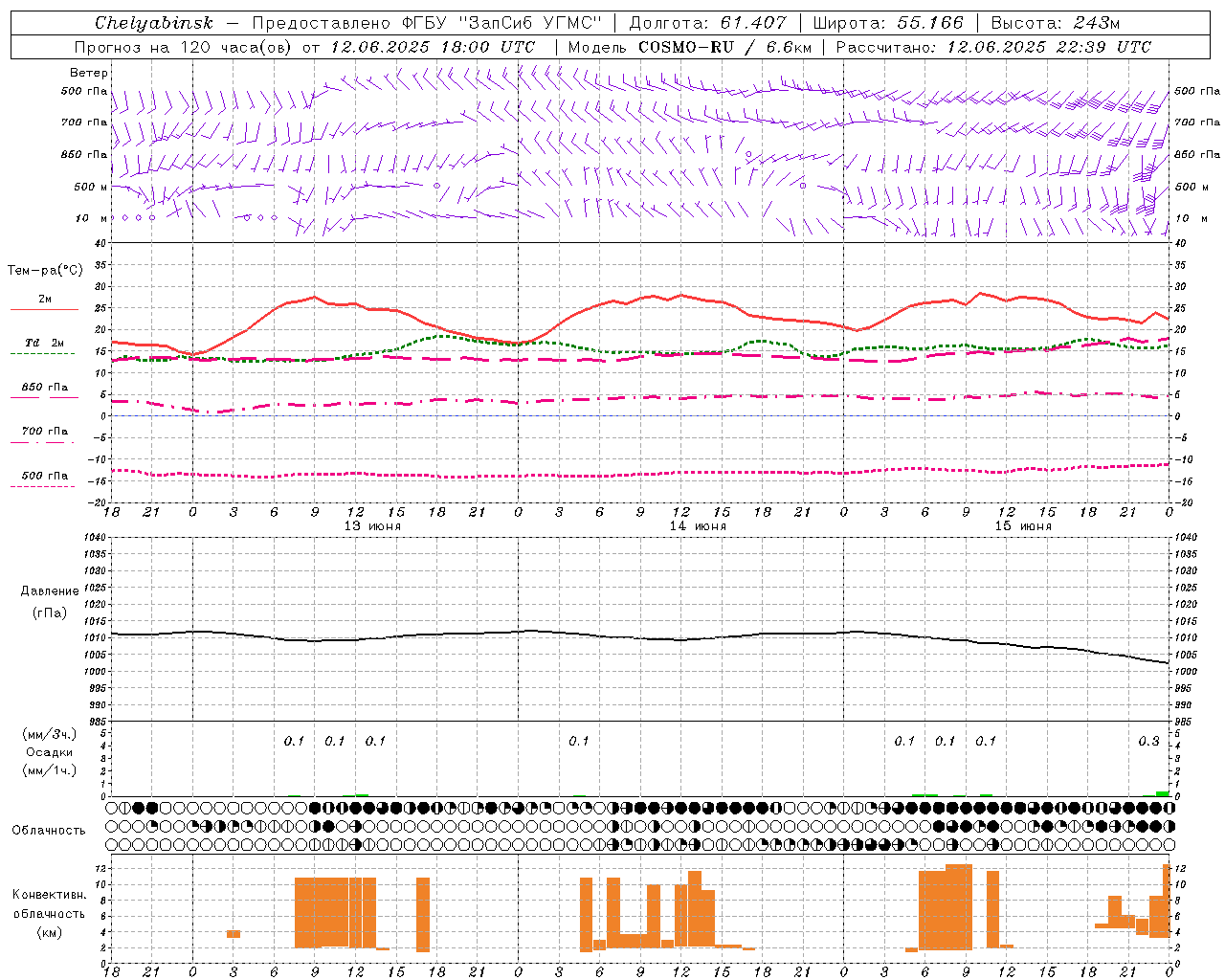The height and width of the screenshot is (980, 1225).
Task: Click the small convective bar at hour 3, 13 июня
Action: pos(234,934)
